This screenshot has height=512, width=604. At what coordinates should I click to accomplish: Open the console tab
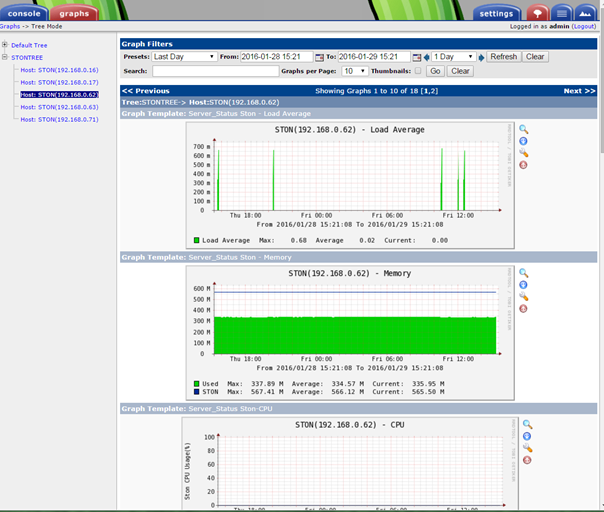point(24,13)
